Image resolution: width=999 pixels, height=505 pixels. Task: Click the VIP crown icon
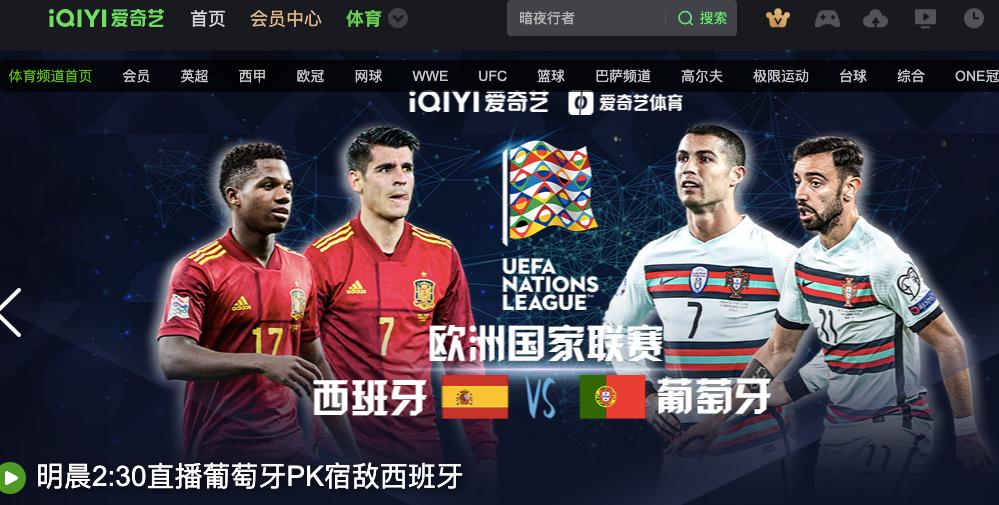(x=777, y=18)
